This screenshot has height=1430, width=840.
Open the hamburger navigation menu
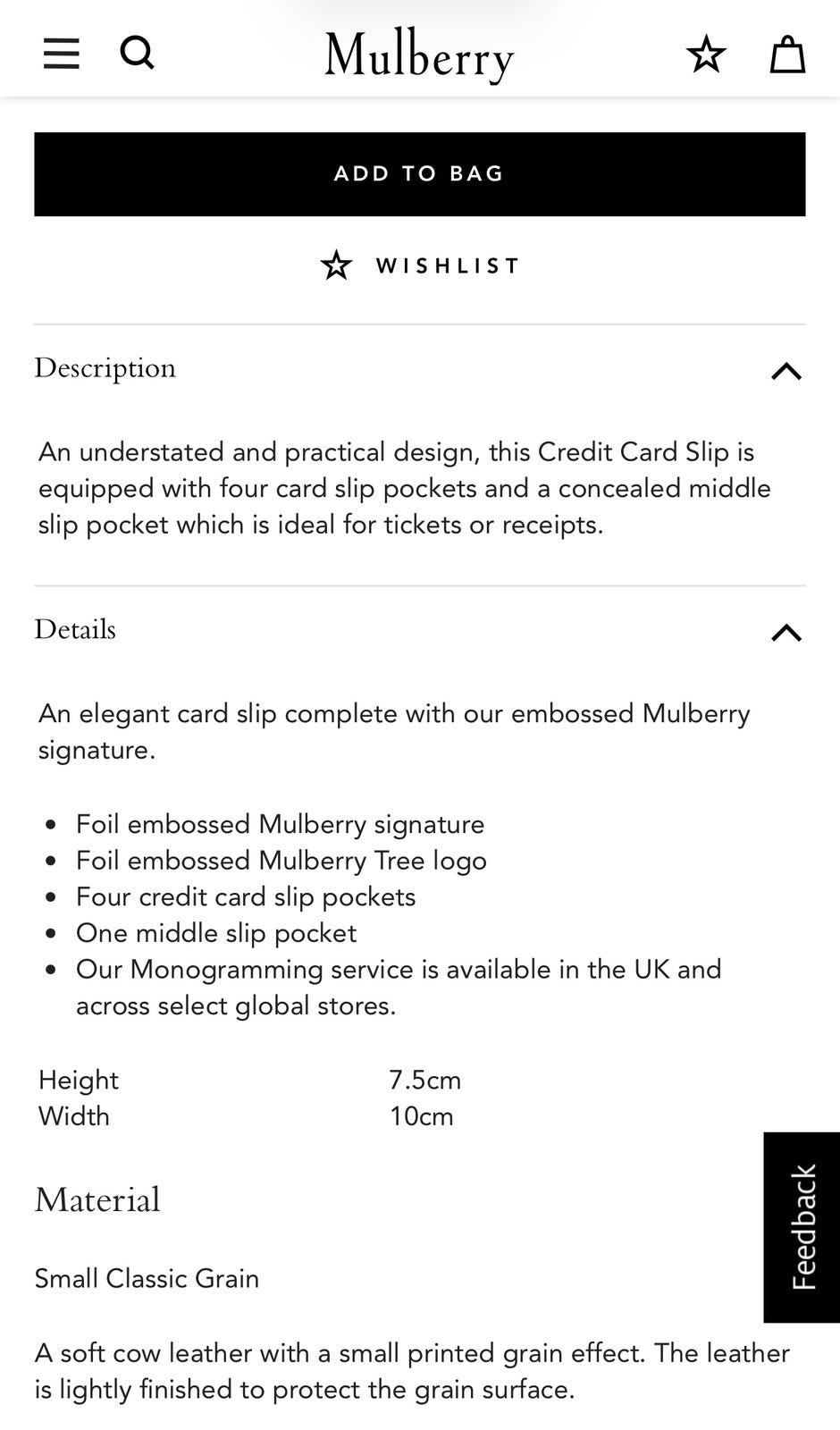pyautogui.click(x=62, y=54)
